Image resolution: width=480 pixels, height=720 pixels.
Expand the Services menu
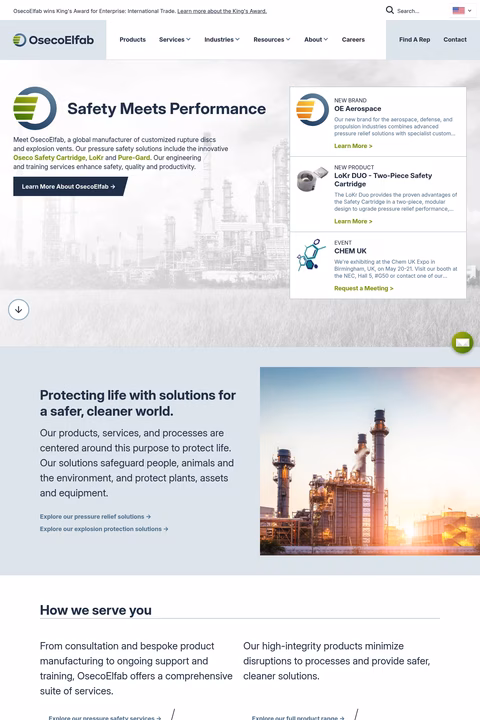175,39
